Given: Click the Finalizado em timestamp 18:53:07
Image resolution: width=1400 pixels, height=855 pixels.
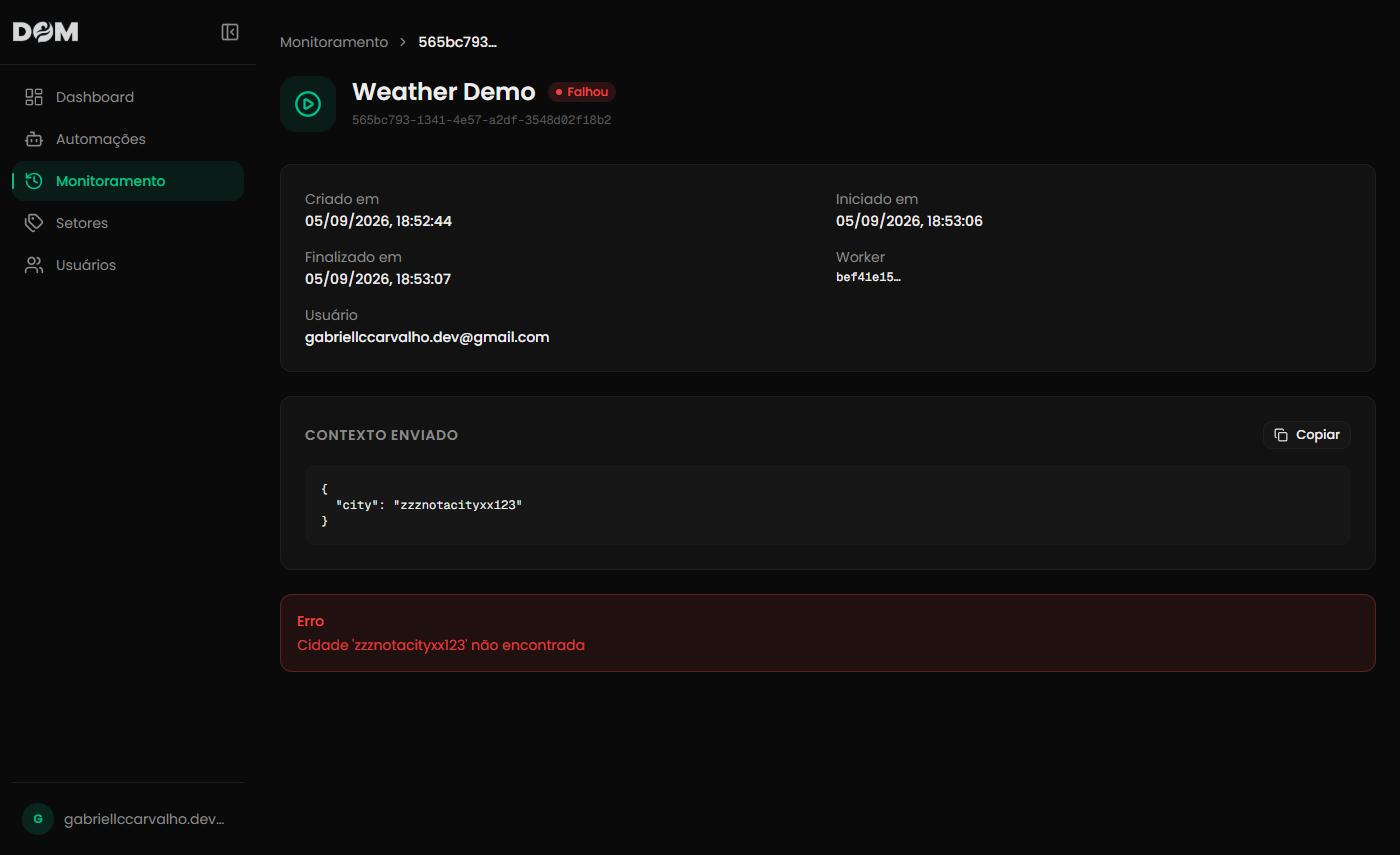Looking at the screenshot, I should pos(378,279).
